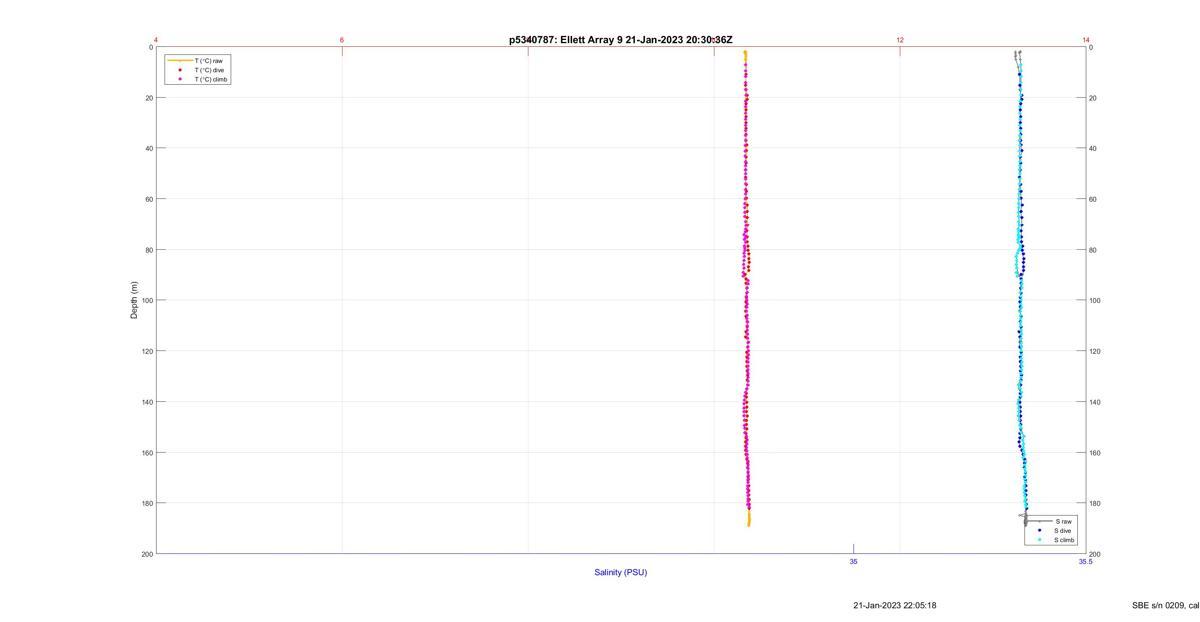Select the 'T (°C) dive' legend entry

(x=209, y=70)
